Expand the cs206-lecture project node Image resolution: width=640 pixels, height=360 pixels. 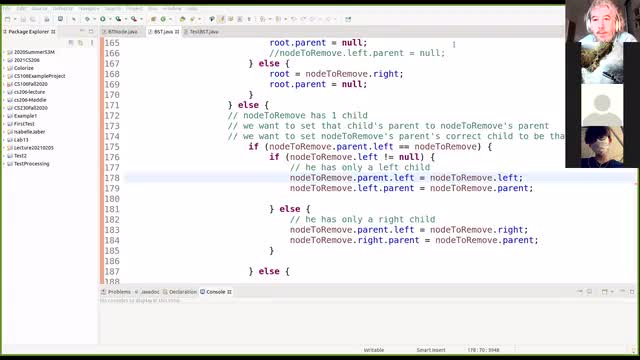4,92
